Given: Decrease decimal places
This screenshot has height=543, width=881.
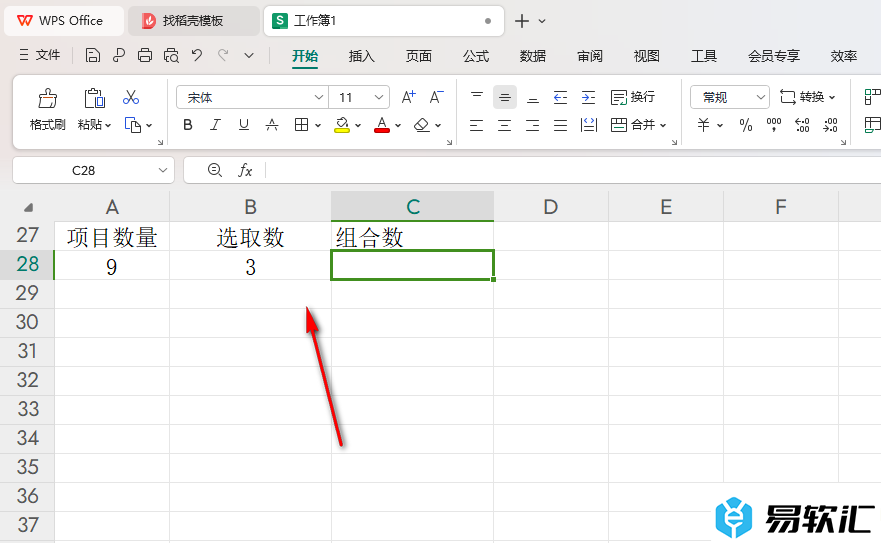Looking at the screenshot, I should (830, 125).
